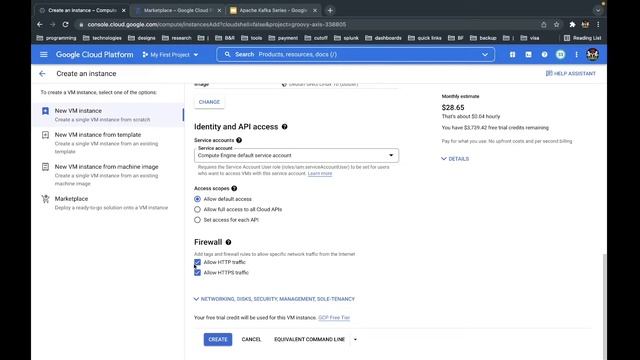
Task: Select Set access for each API
Action: tap(198, 220)
